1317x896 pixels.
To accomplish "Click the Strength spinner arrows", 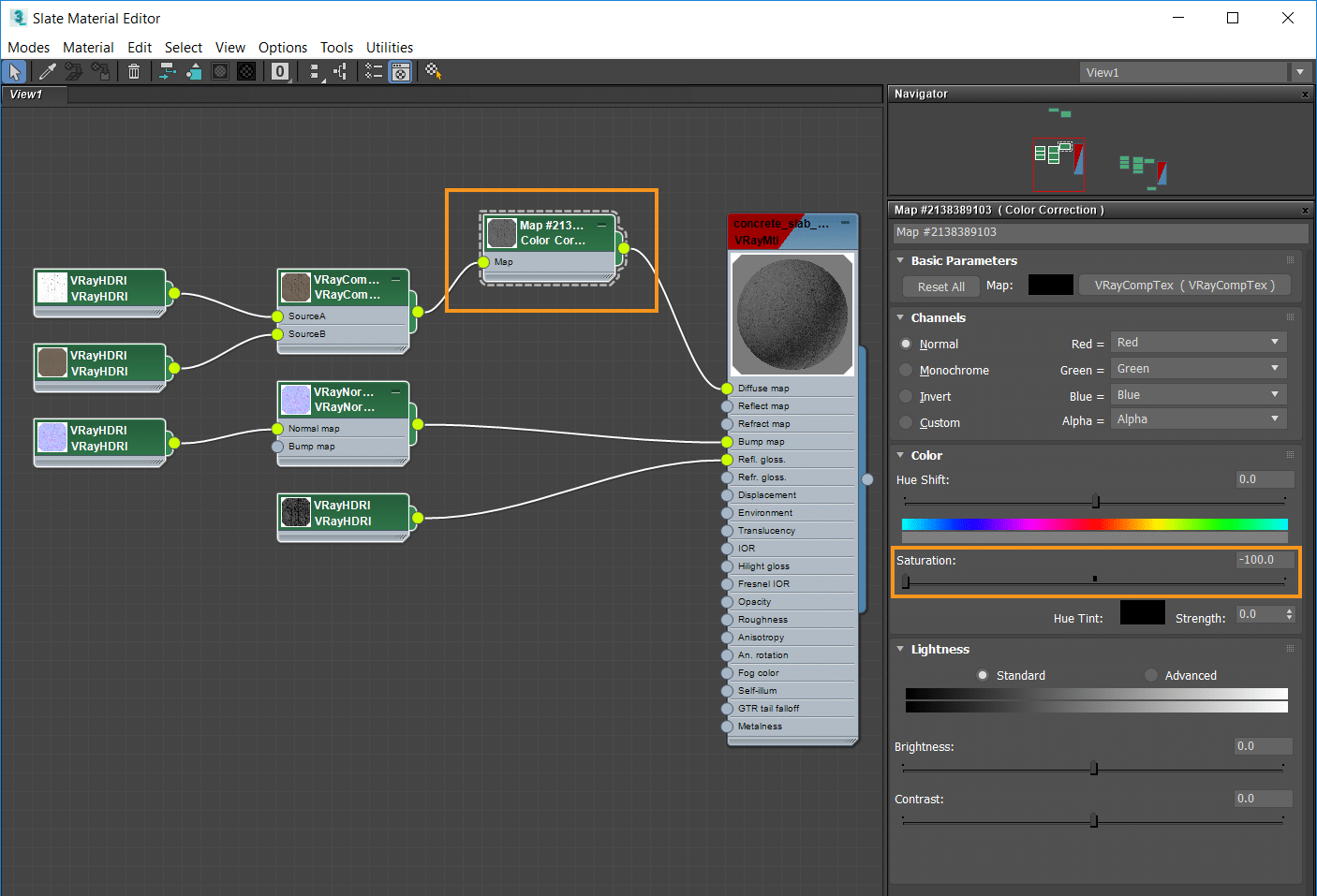I will (x=1290, y=614).
